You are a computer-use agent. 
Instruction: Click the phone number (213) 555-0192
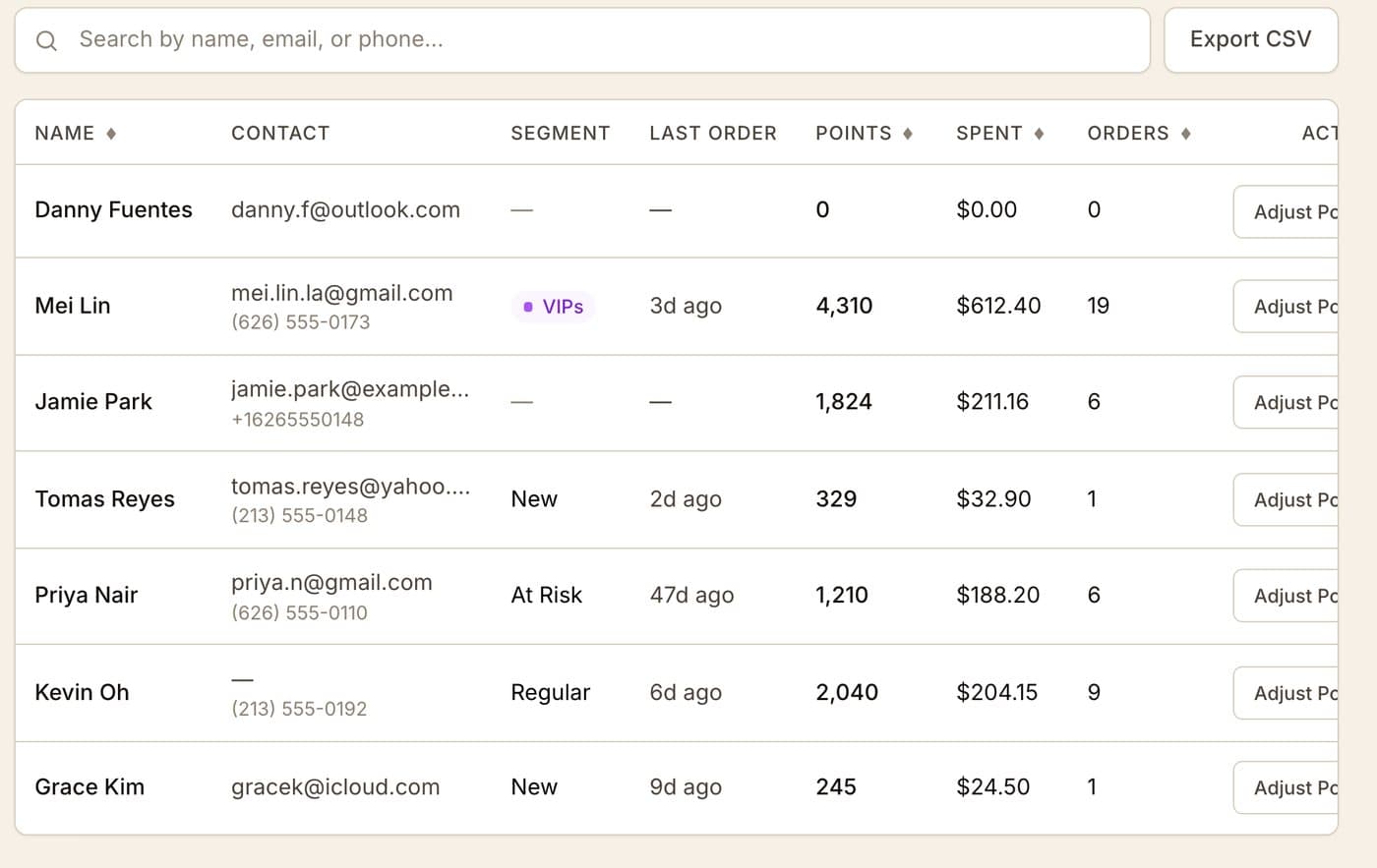(299, 709)
